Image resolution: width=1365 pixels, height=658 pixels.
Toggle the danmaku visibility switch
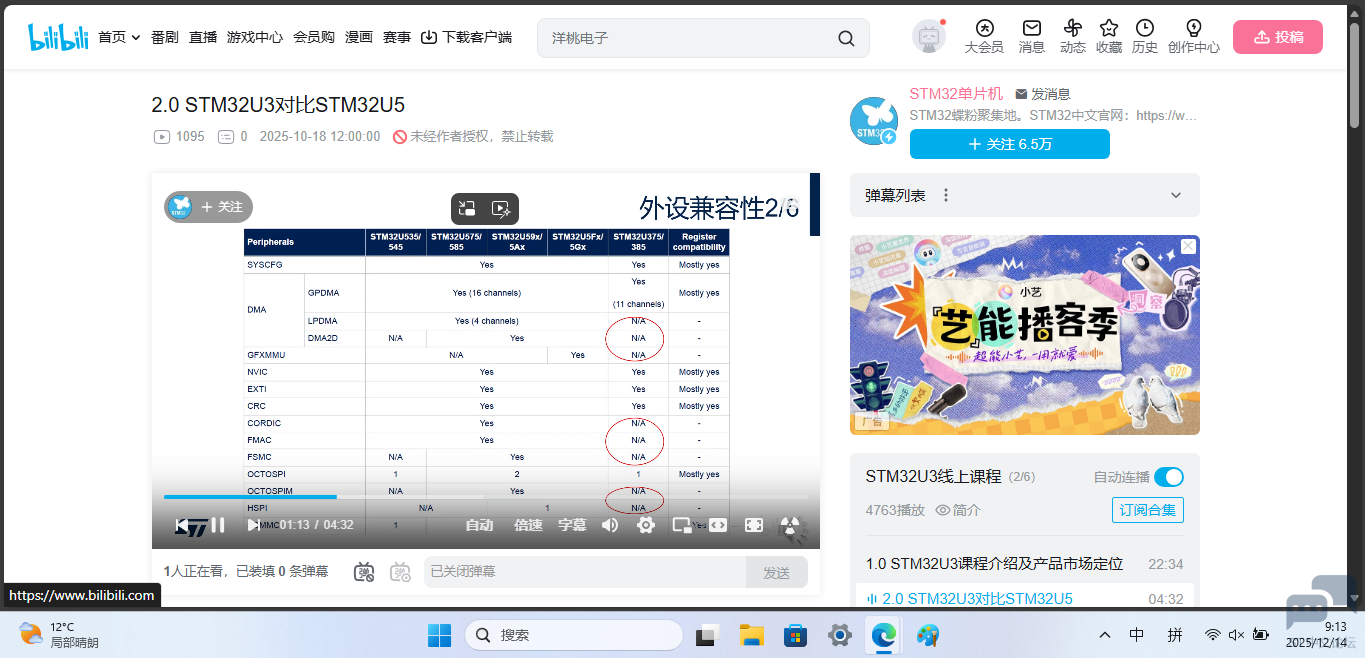coord(363,571)
